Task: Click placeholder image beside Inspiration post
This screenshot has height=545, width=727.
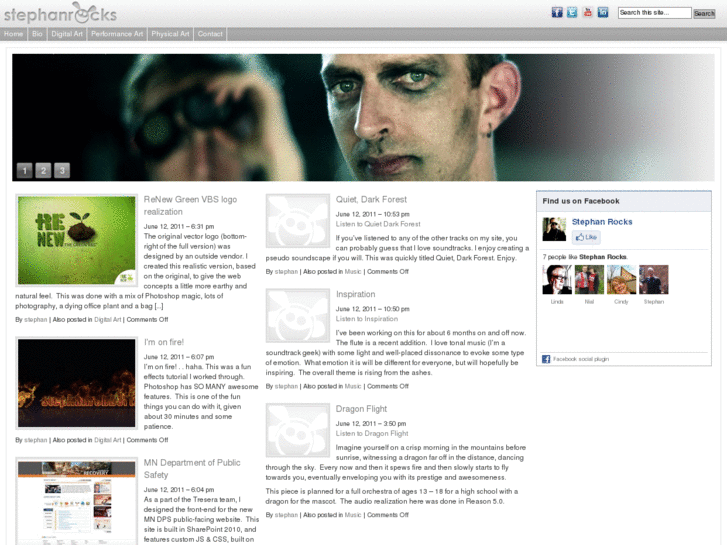Action: 298,315
